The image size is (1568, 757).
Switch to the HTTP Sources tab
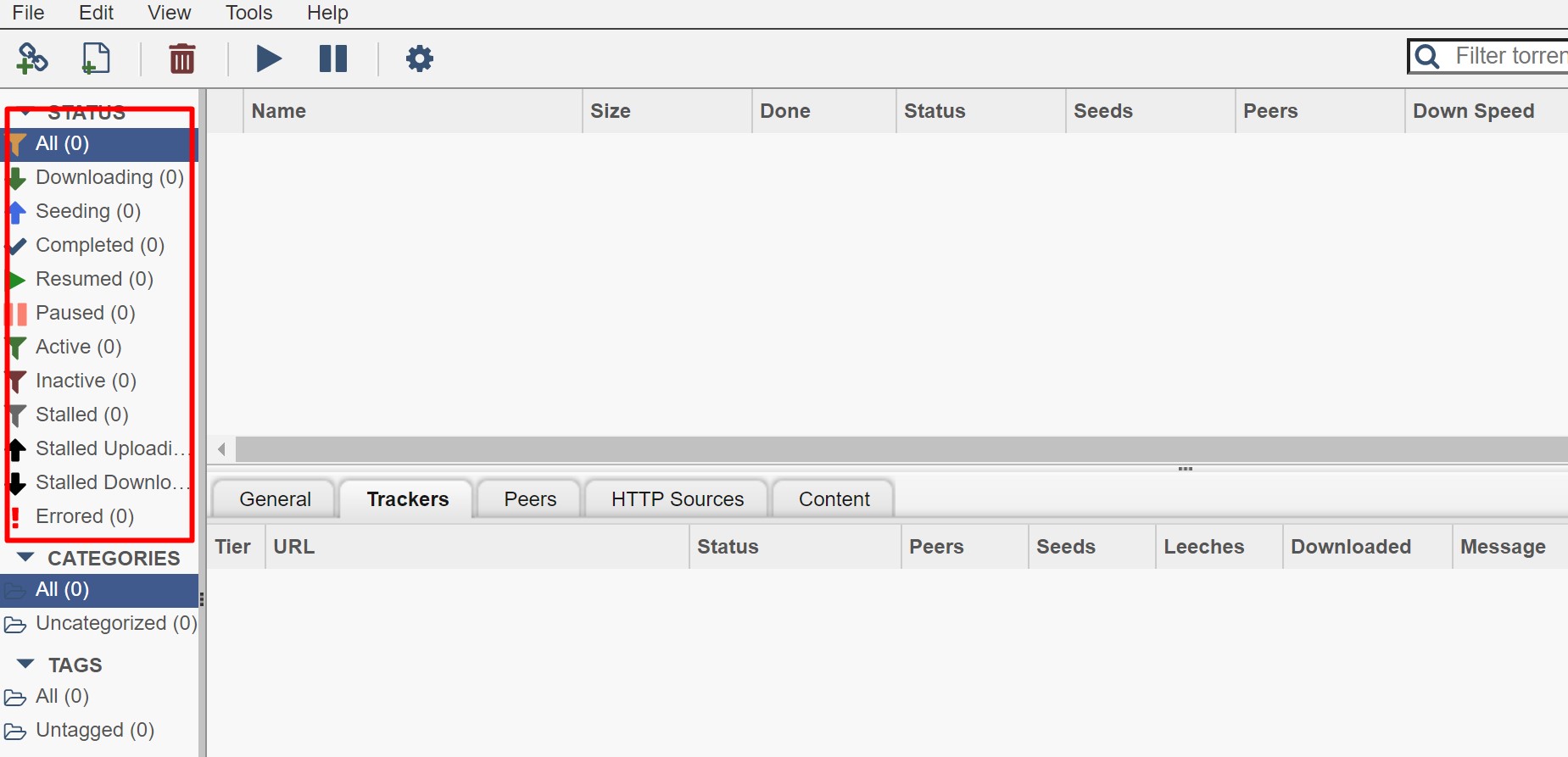(678, 499)
